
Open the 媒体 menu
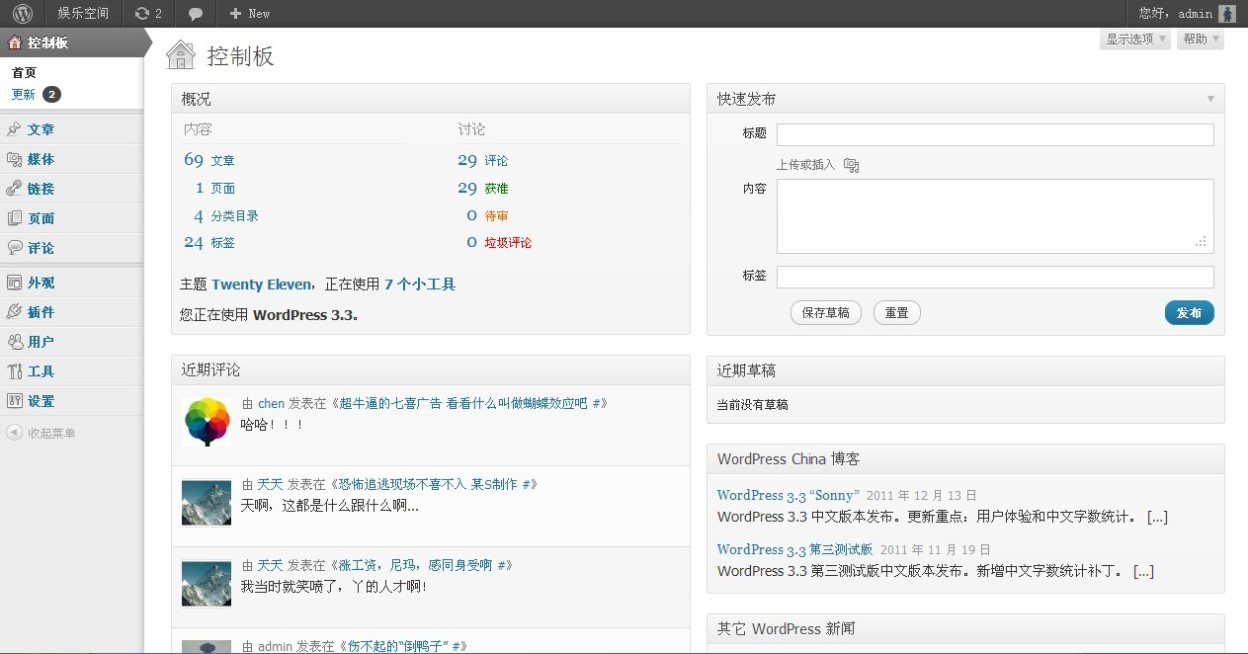pos(41,159)
